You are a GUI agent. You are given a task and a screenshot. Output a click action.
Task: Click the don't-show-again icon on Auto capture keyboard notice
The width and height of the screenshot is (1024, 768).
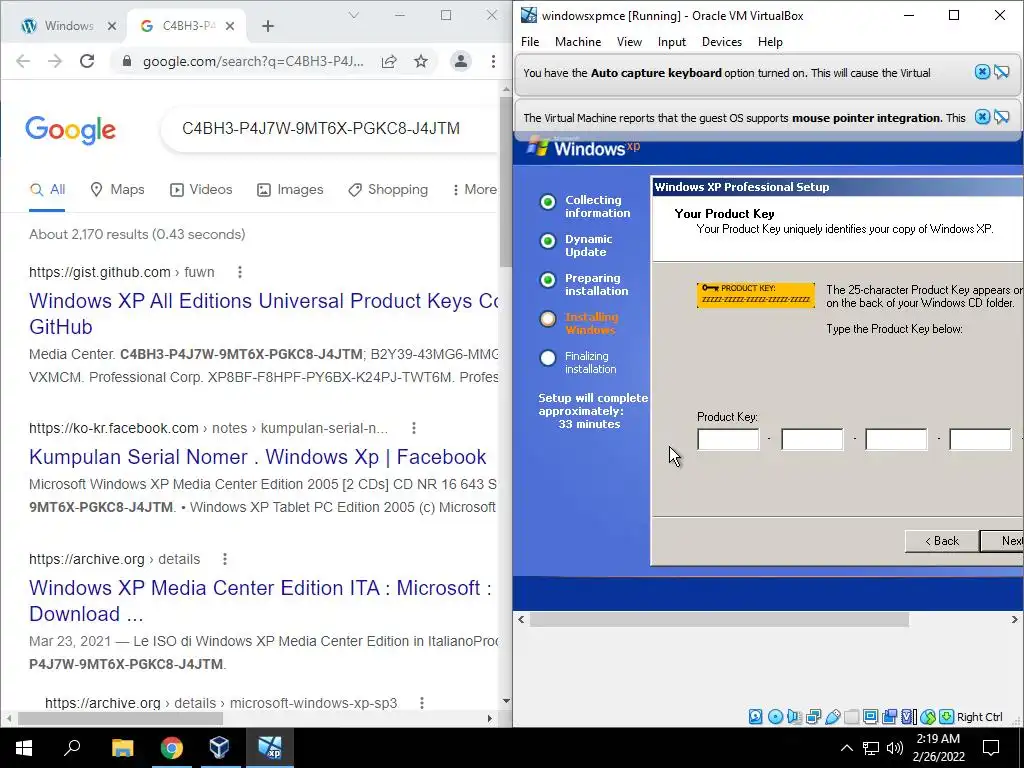[x=1002, y=72]
